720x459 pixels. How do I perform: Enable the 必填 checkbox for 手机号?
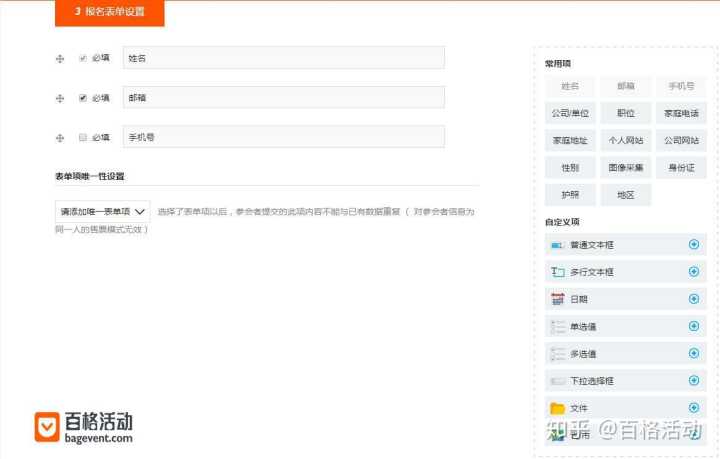click(83, 138)
